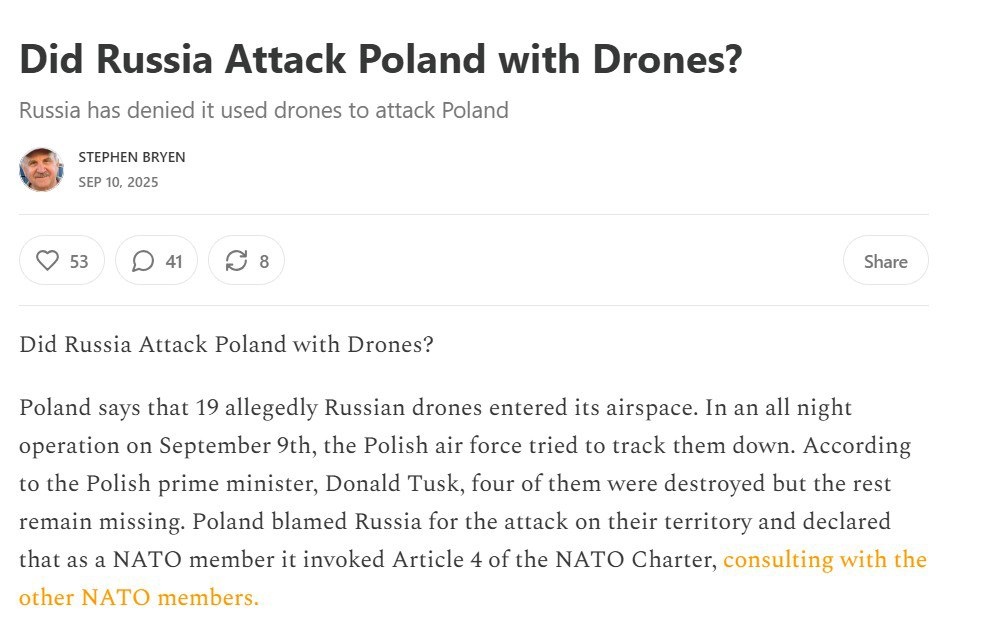Image resolution: width=984 pixels, height=633 pixels.
Task: Click the comment count 41
Action: tap(174, 262)
